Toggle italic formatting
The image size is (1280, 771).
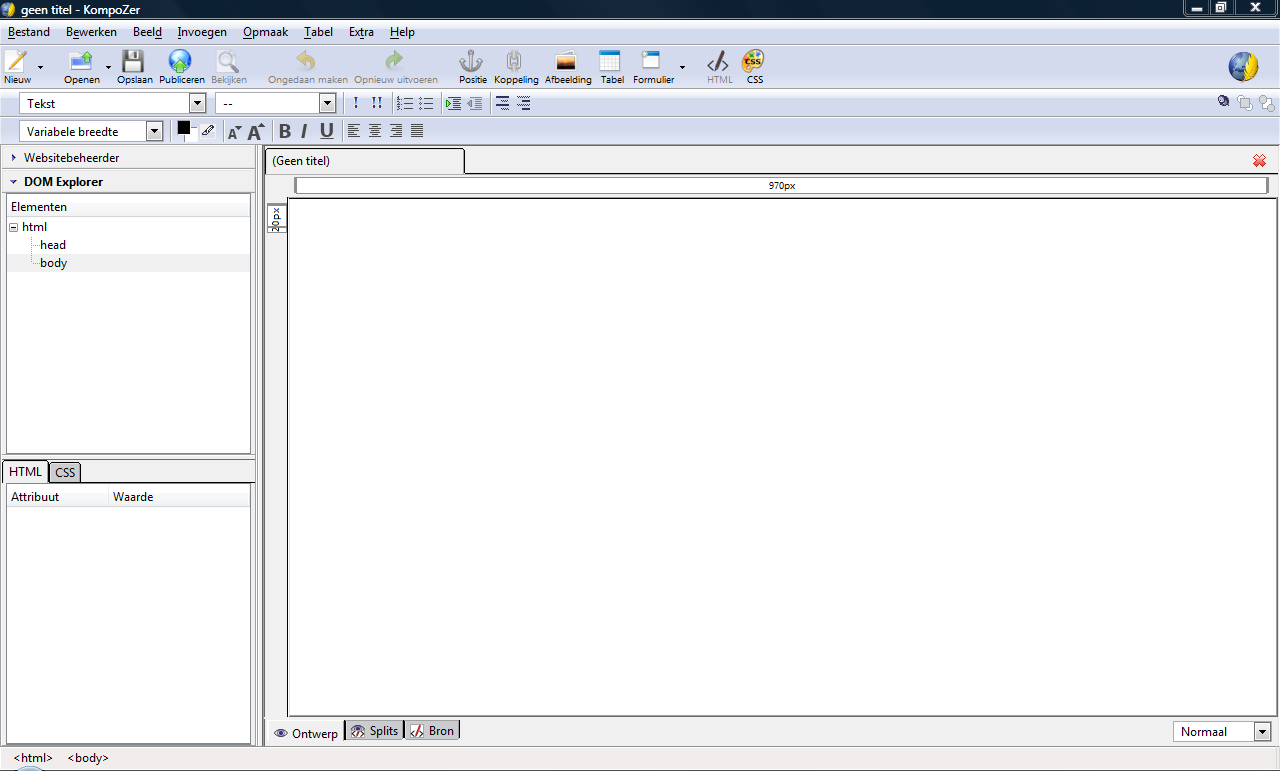304,131
